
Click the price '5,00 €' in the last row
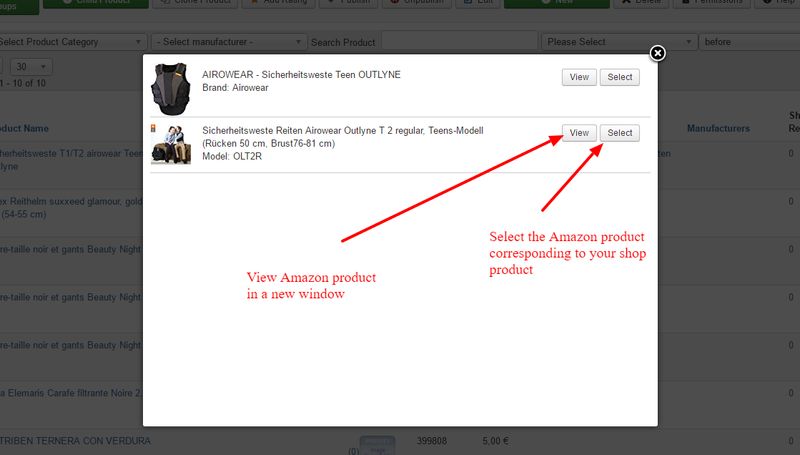[495, 441]
